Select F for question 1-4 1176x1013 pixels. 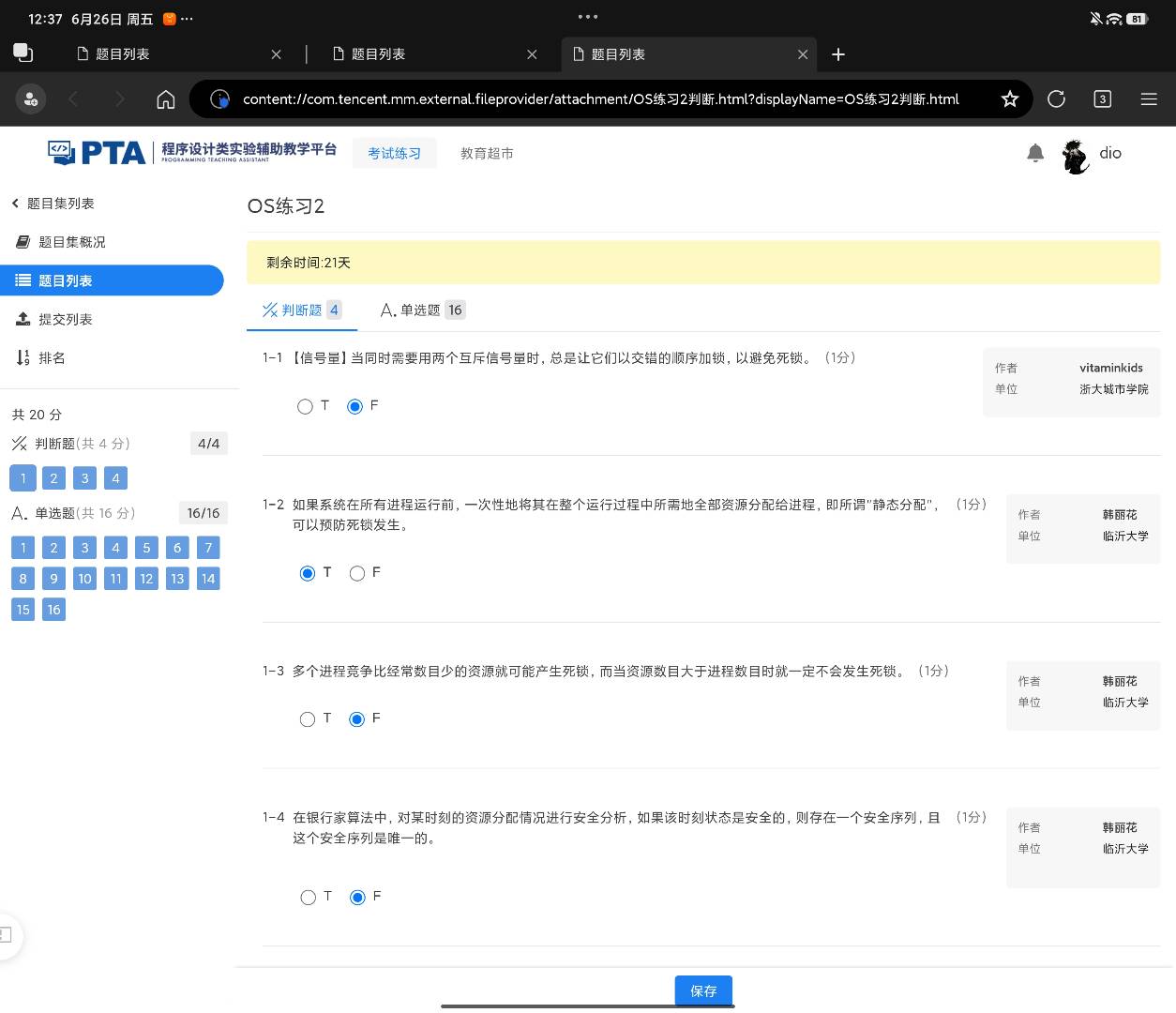click(x=357, y=898)
